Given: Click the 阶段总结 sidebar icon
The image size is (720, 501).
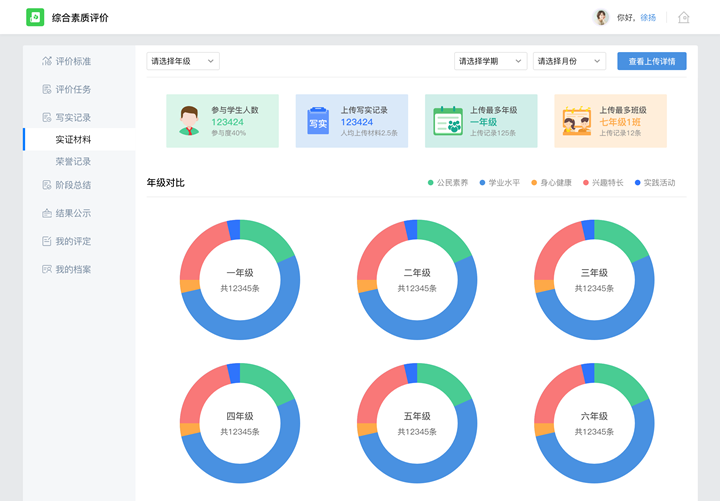Looking at the screenshot, I should [x=47, y=185].
